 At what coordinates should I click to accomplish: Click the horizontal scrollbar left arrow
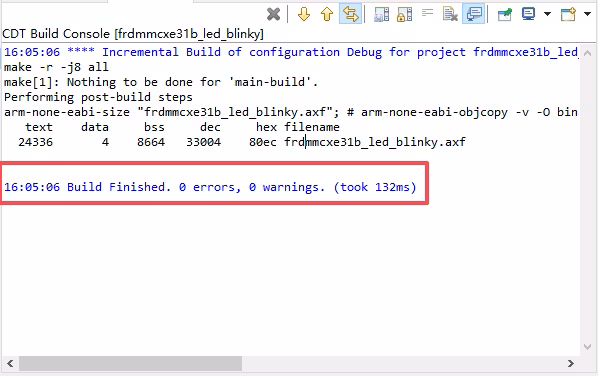[10, 363]
